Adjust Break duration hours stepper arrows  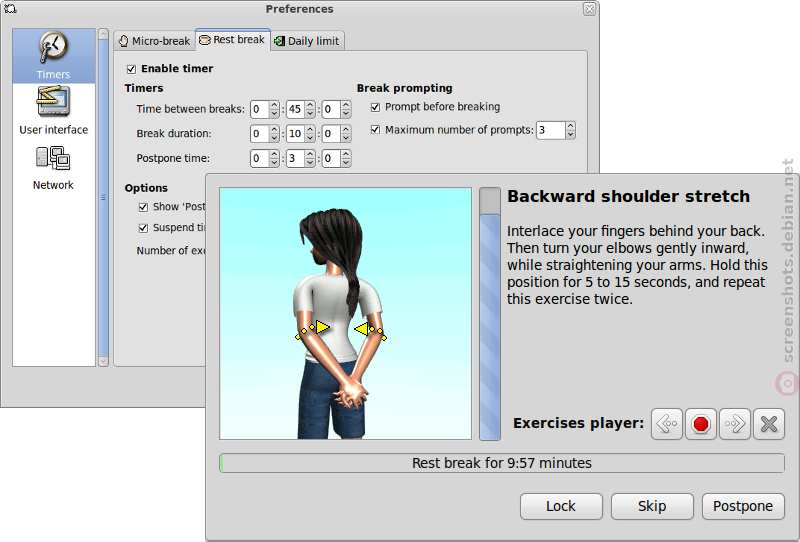(274, 134)
